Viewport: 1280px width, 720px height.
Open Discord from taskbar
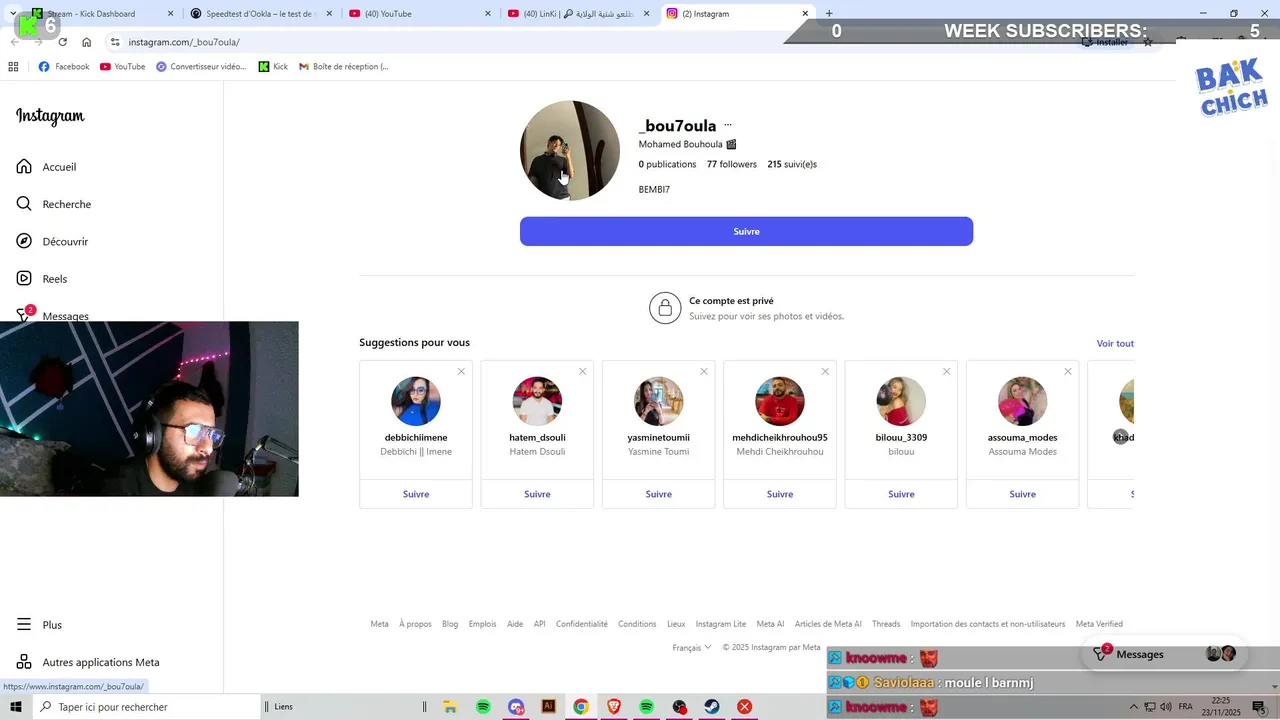coord(516,707)
